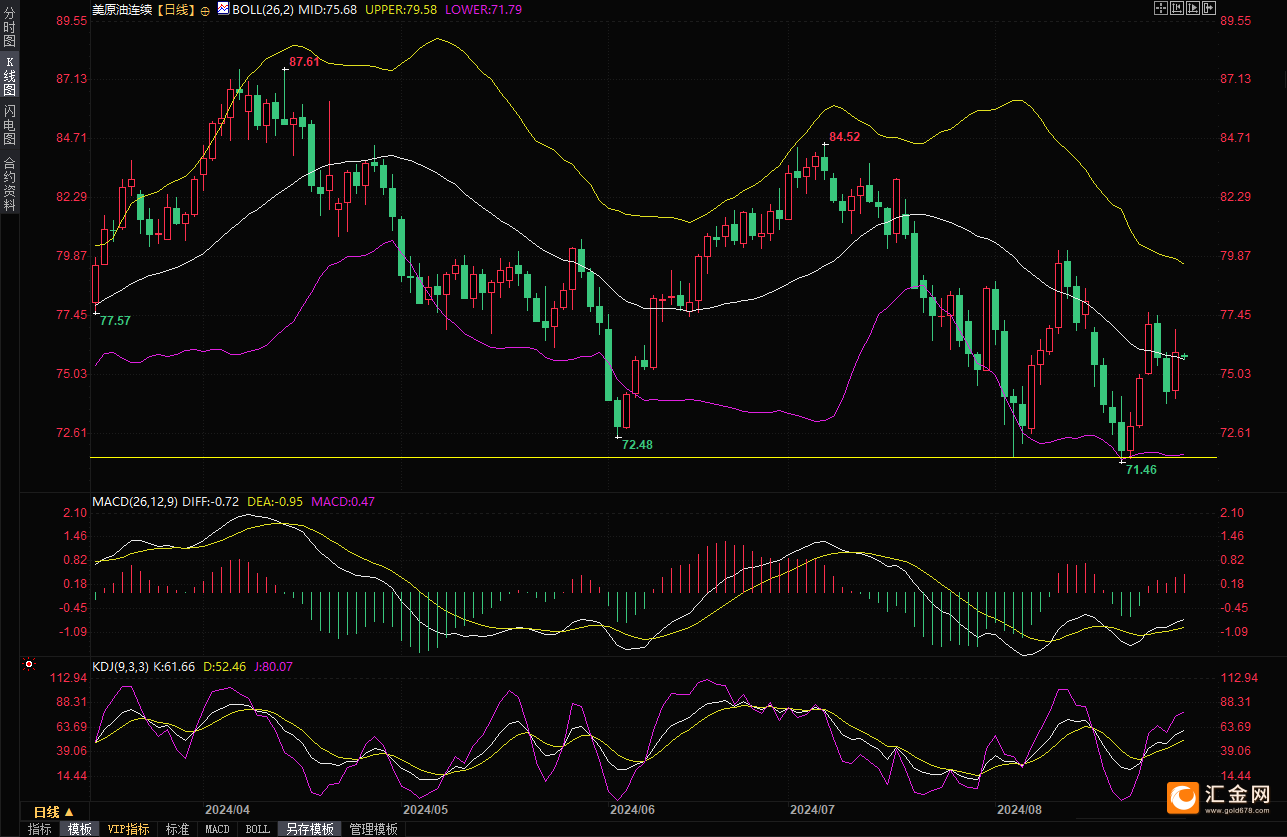
Task: Click the 71.46 low price label
Action: (1141, 469)
